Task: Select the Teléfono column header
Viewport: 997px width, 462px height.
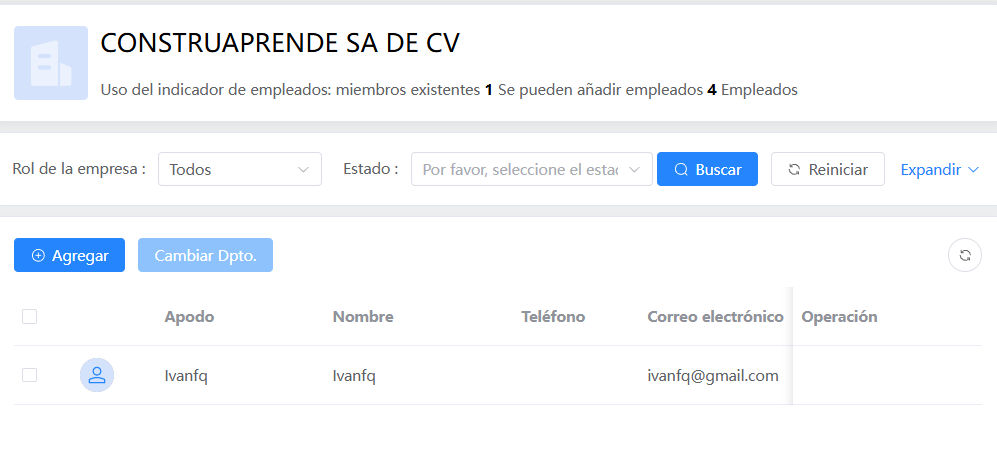Action: coord(553,317)
